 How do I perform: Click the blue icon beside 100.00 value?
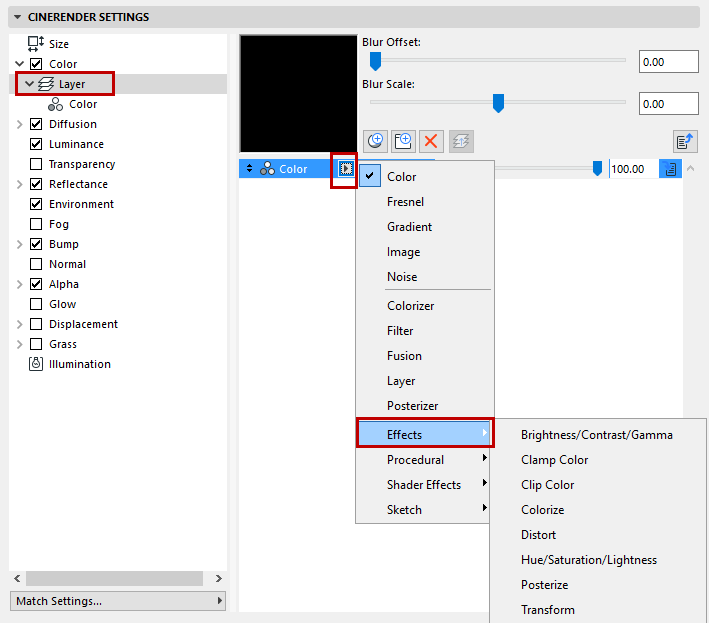point(670,169)
